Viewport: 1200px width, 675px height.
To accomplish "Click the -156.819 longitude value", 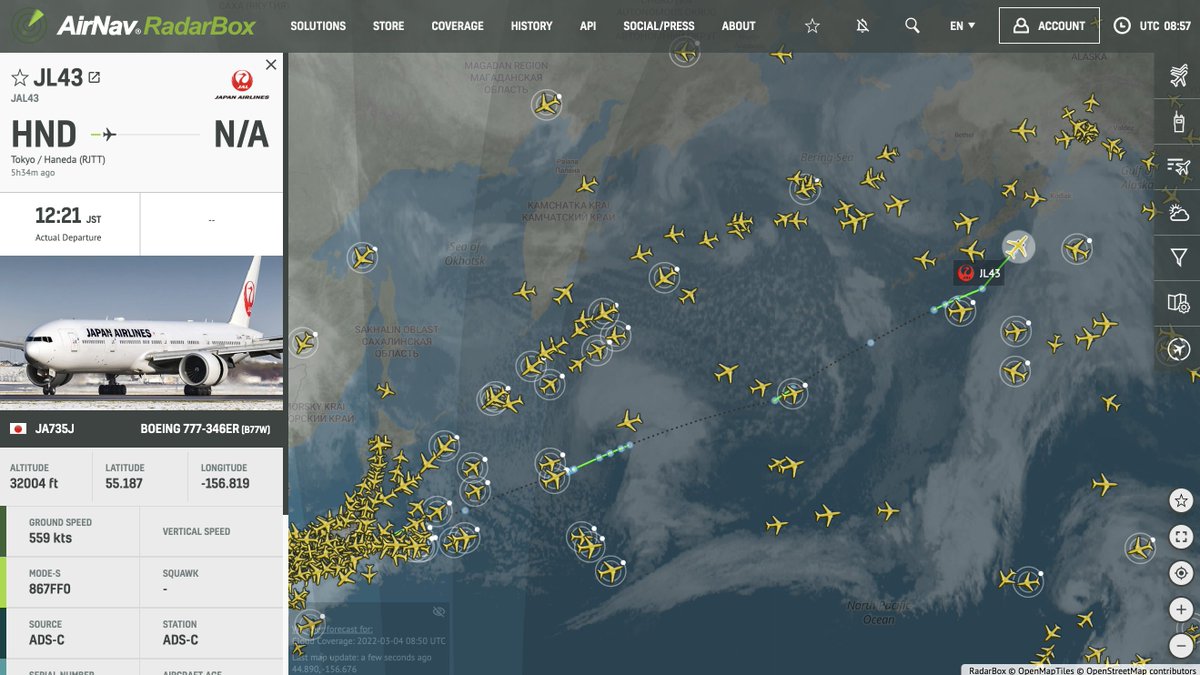I will click(x=225, y=483).
